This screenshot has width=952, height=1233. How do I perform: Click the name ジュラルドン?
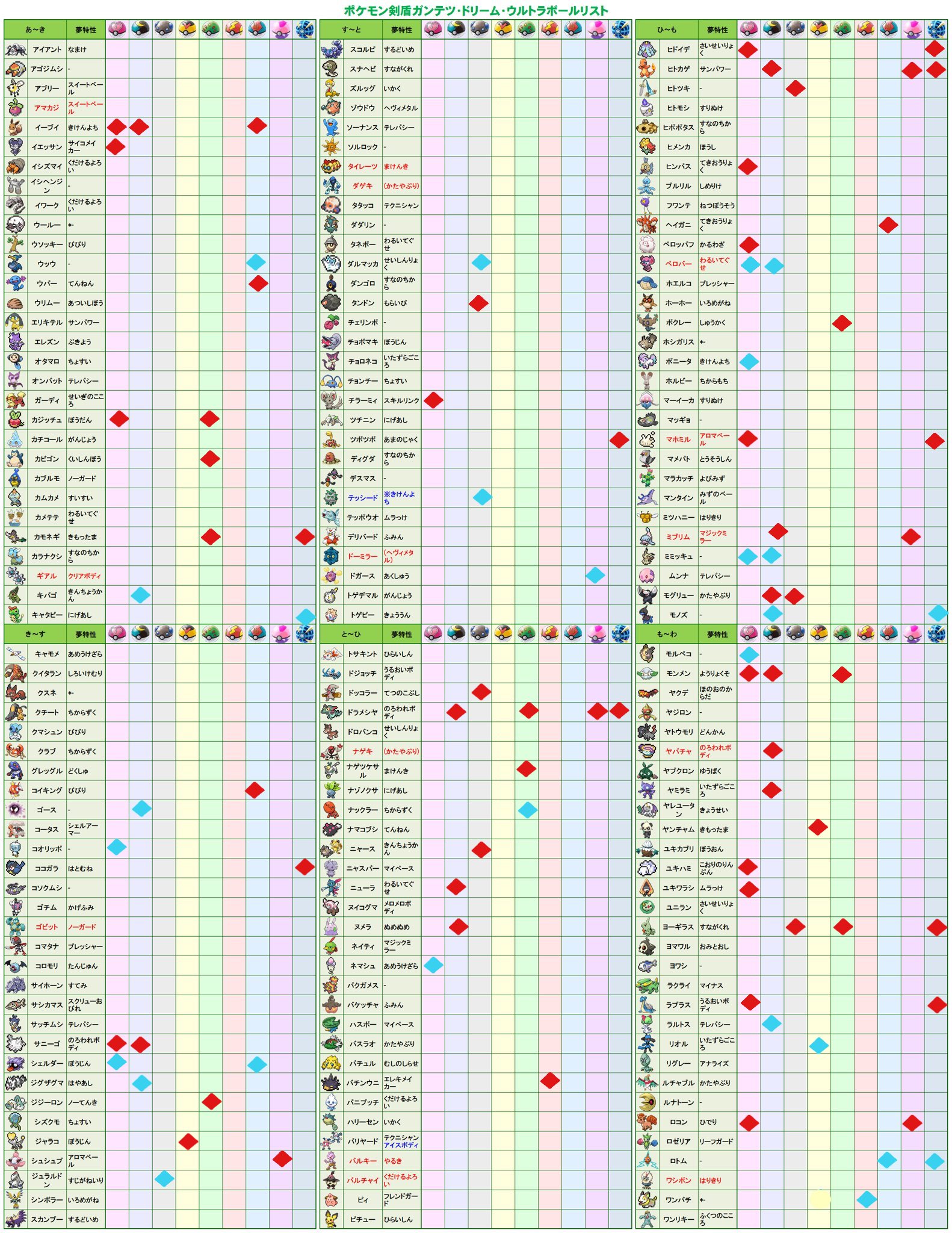tap(46, 1180)
